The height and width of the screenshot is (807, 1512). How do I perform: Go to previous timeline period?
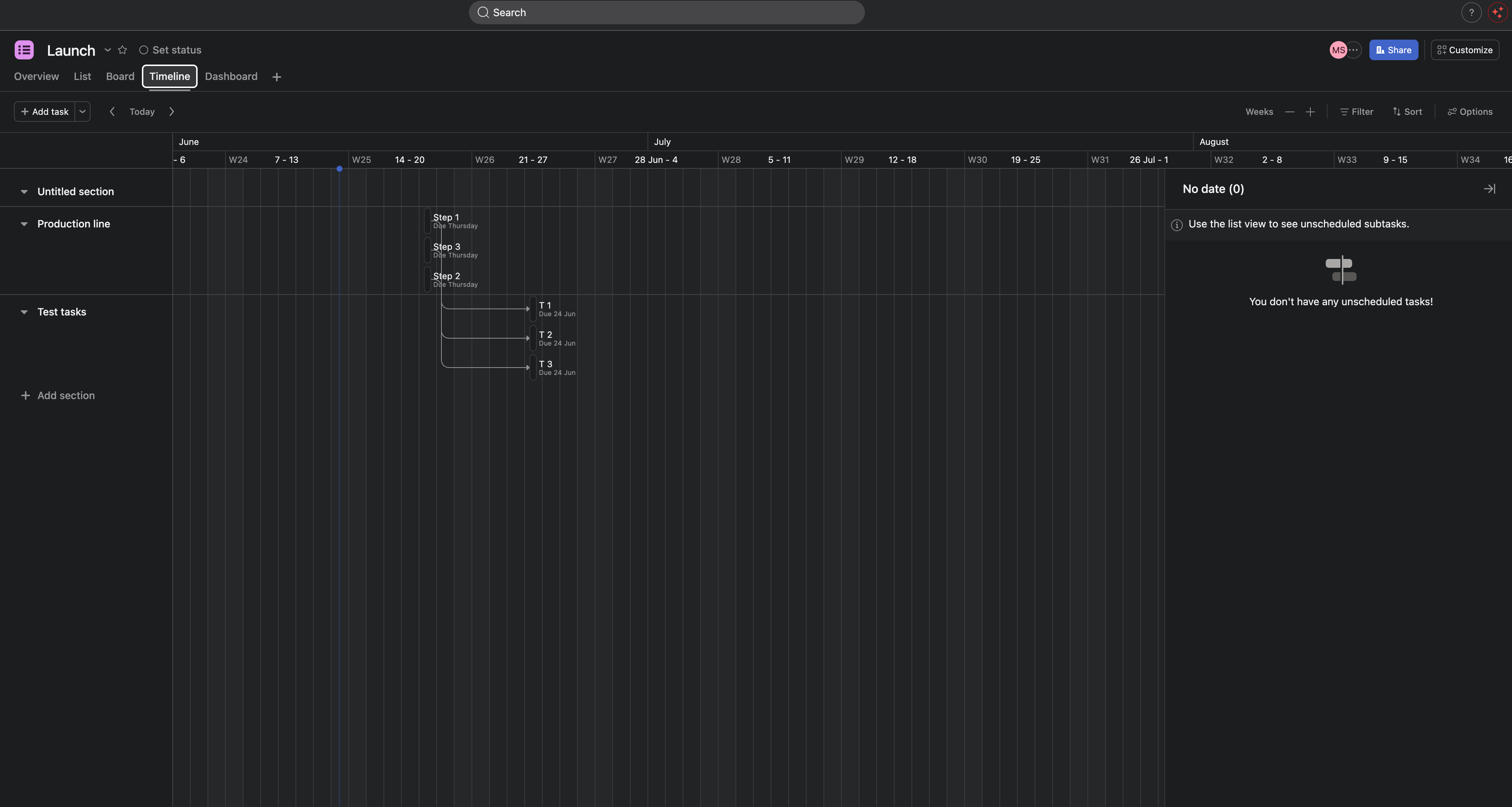coord(112,112)
